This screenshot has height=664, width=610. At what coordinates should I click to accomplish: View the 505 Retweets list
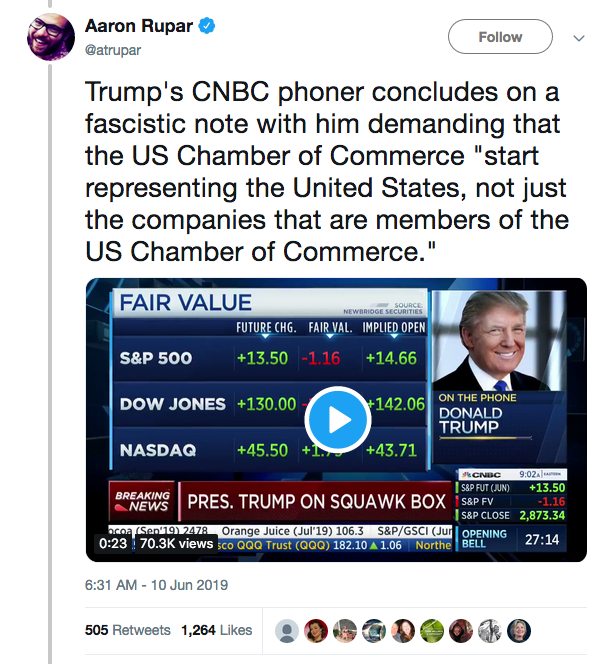pos(128,631)
